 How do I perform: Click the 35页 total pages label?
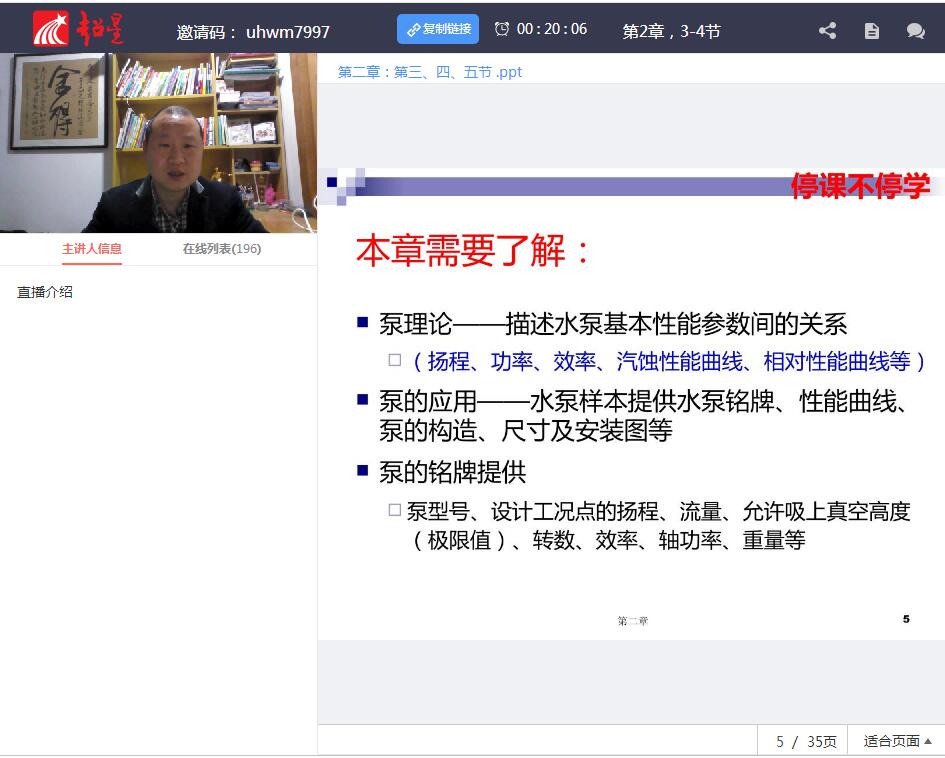pyautogui.click(x=821, y=742)
